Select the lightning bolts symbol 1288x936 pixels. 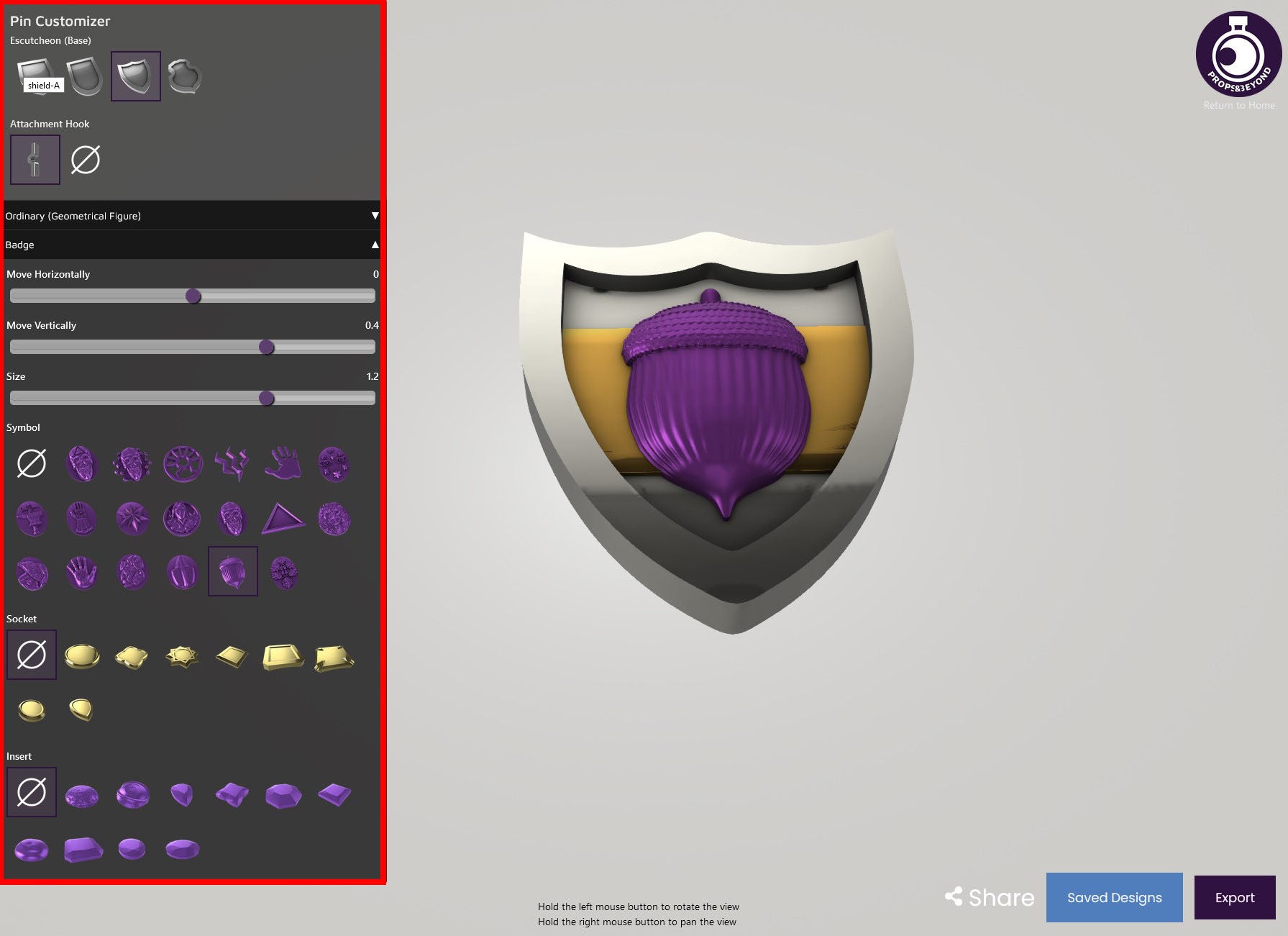(x=232, y=463)
